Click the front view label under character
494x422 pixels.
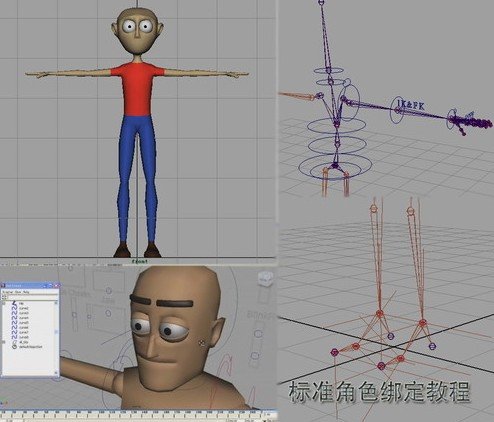tap(139, 262)
